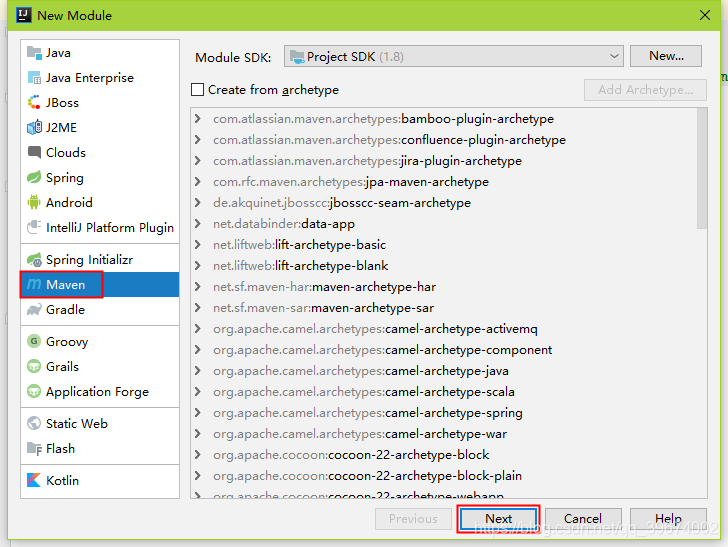Click the Next button
This screenshot has width=728, height=547.
click(x=498, y=519)
